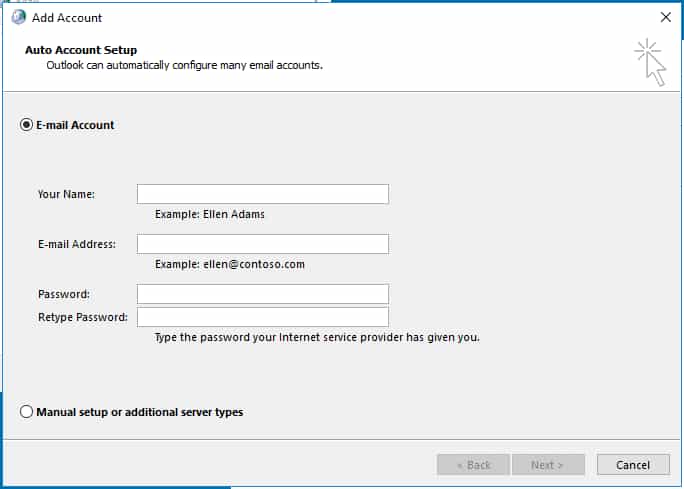Click the Outlook globe icon in title bar

[19, 17]
